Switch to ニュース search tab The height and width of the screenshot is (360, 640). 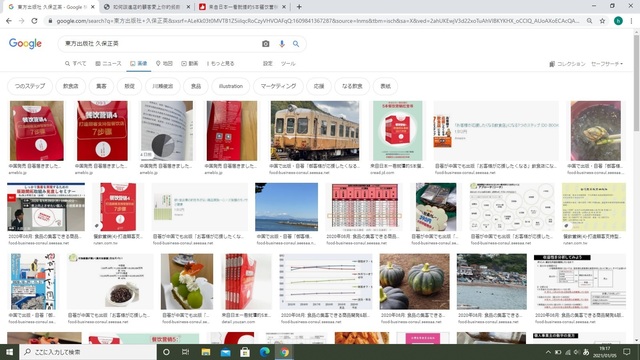point(108,64)
